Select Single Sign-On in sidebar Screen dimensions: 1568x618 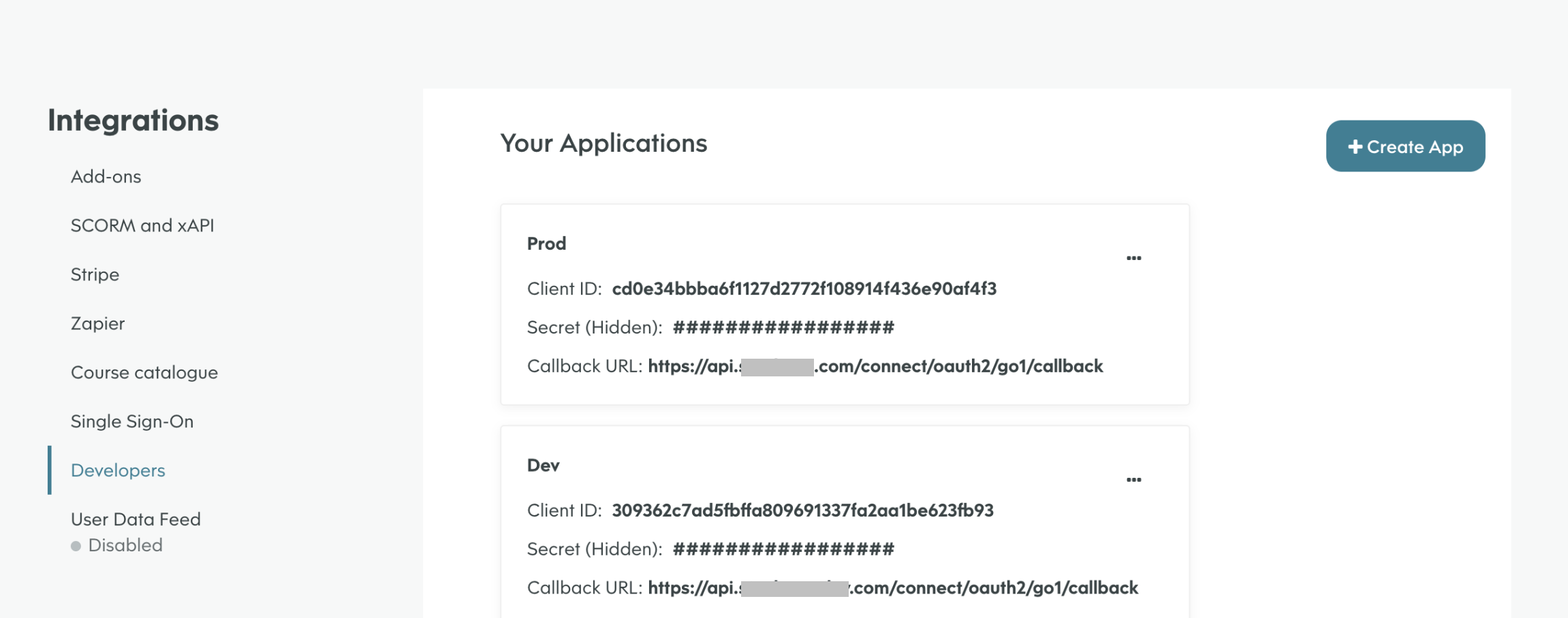point(132,422)
